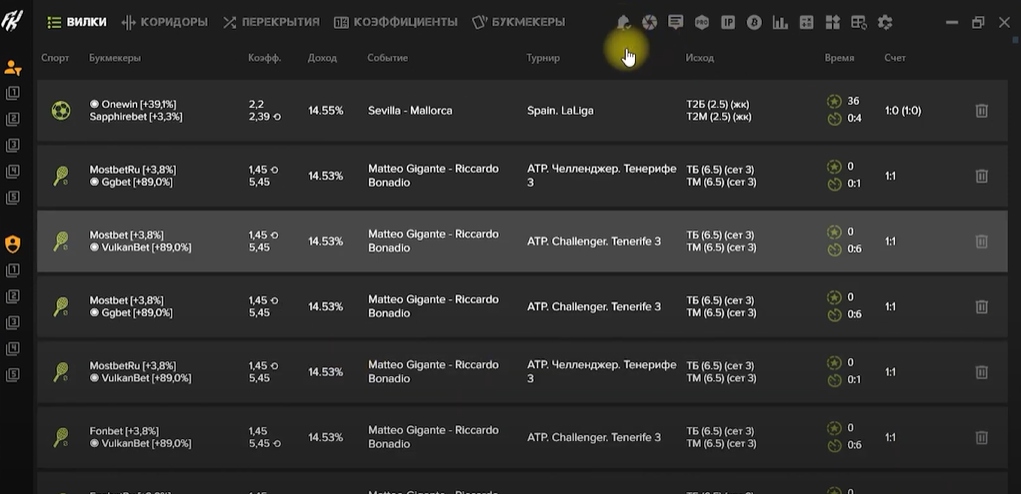The height and width of the screenshot is (494, 1021).
Task: Click the table search icon
Action: 858,23
